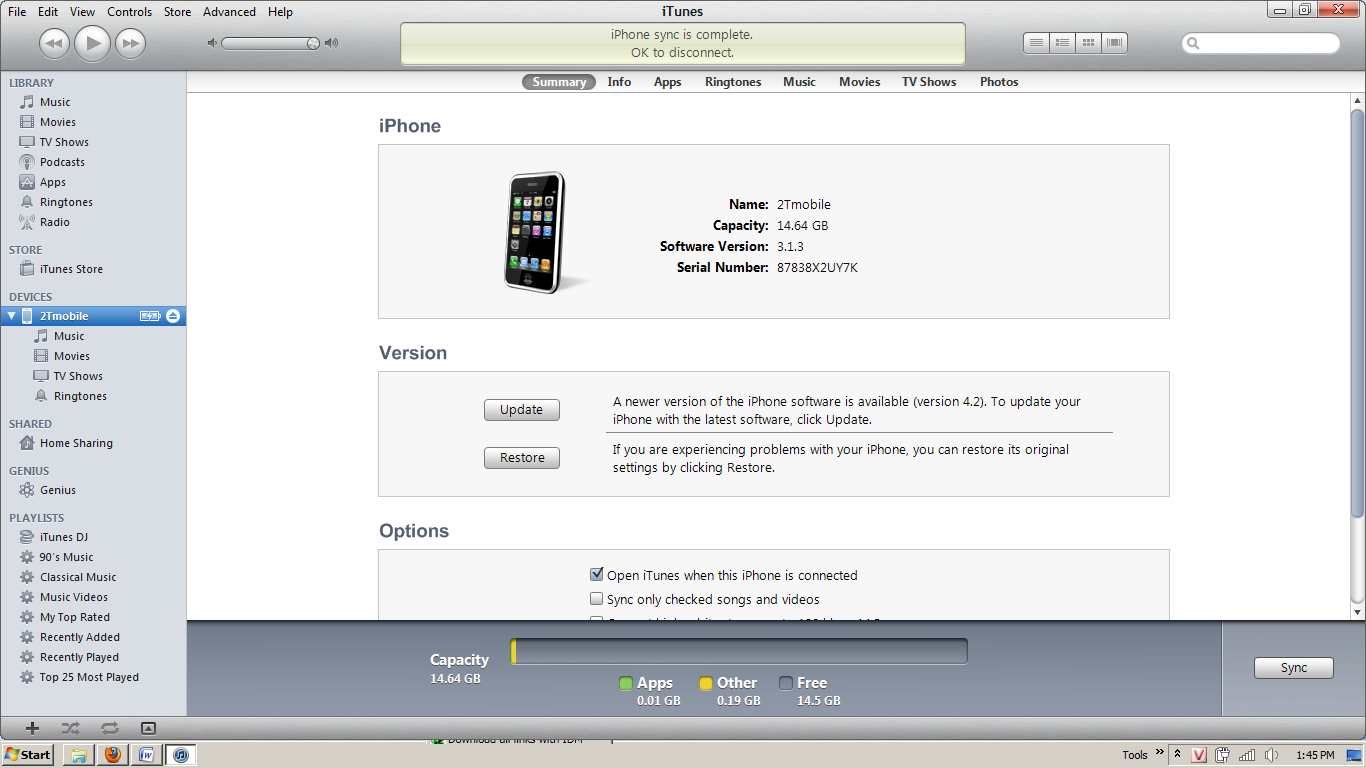Switch to grid view icon

tap(1088, 43)
